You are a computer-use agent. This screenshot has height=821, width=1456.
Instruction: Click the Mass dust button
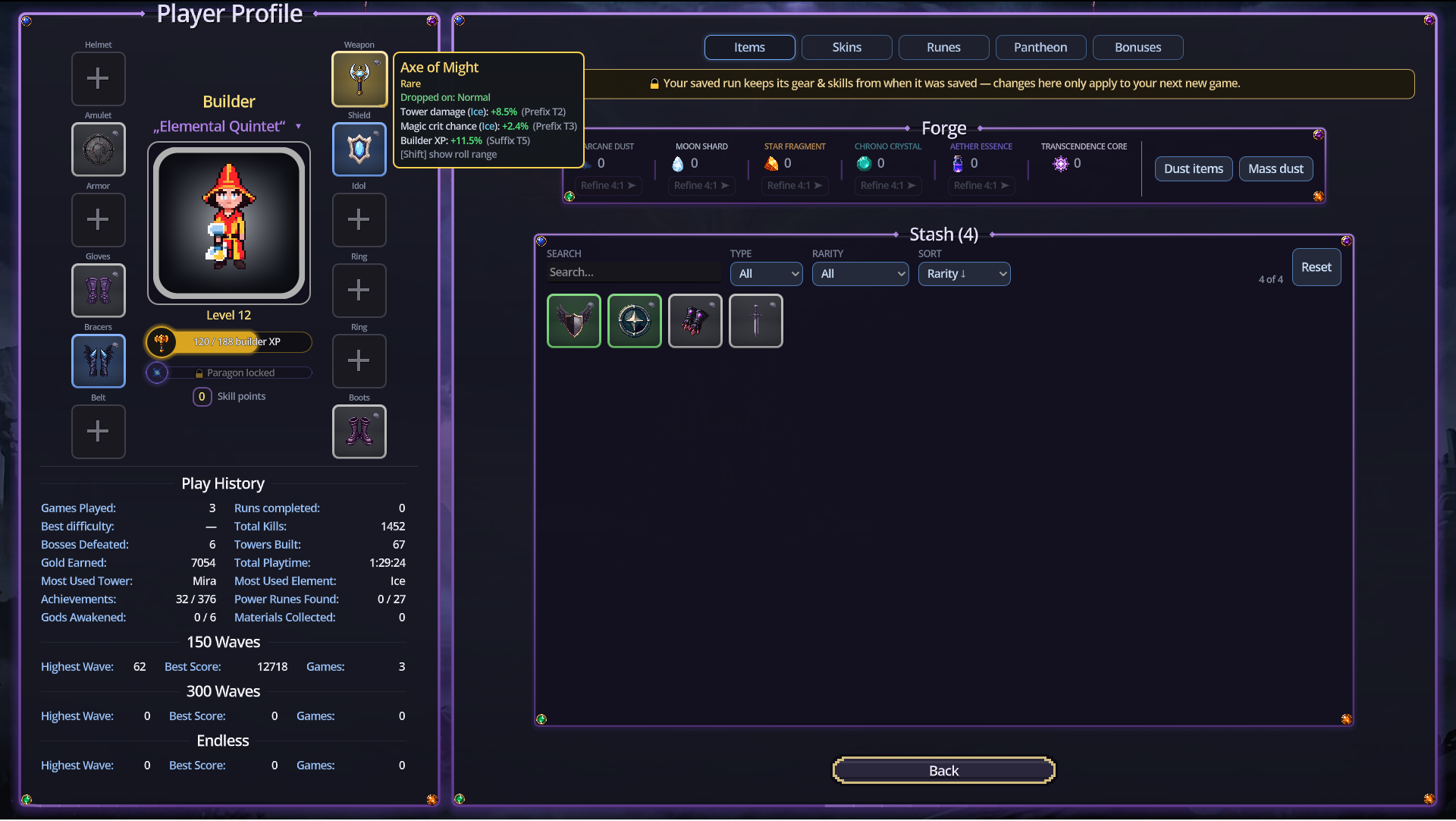click(1276, 169)
